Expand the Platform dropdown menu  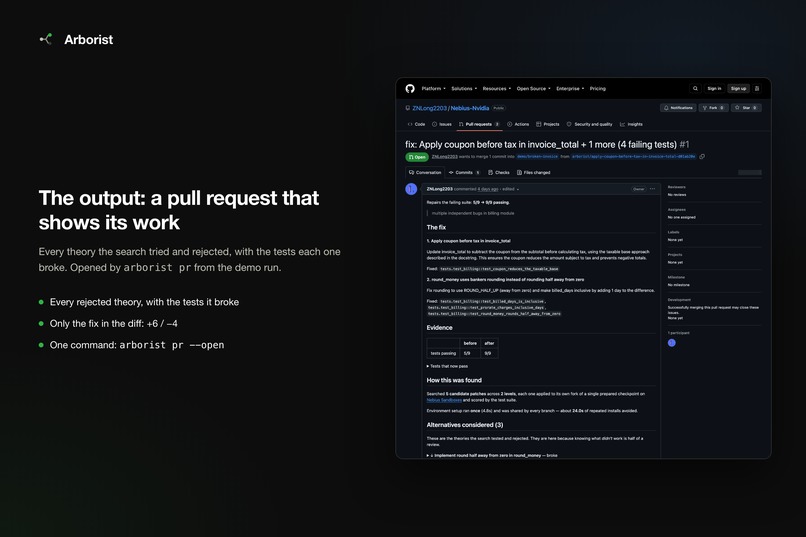click(433, 88)
